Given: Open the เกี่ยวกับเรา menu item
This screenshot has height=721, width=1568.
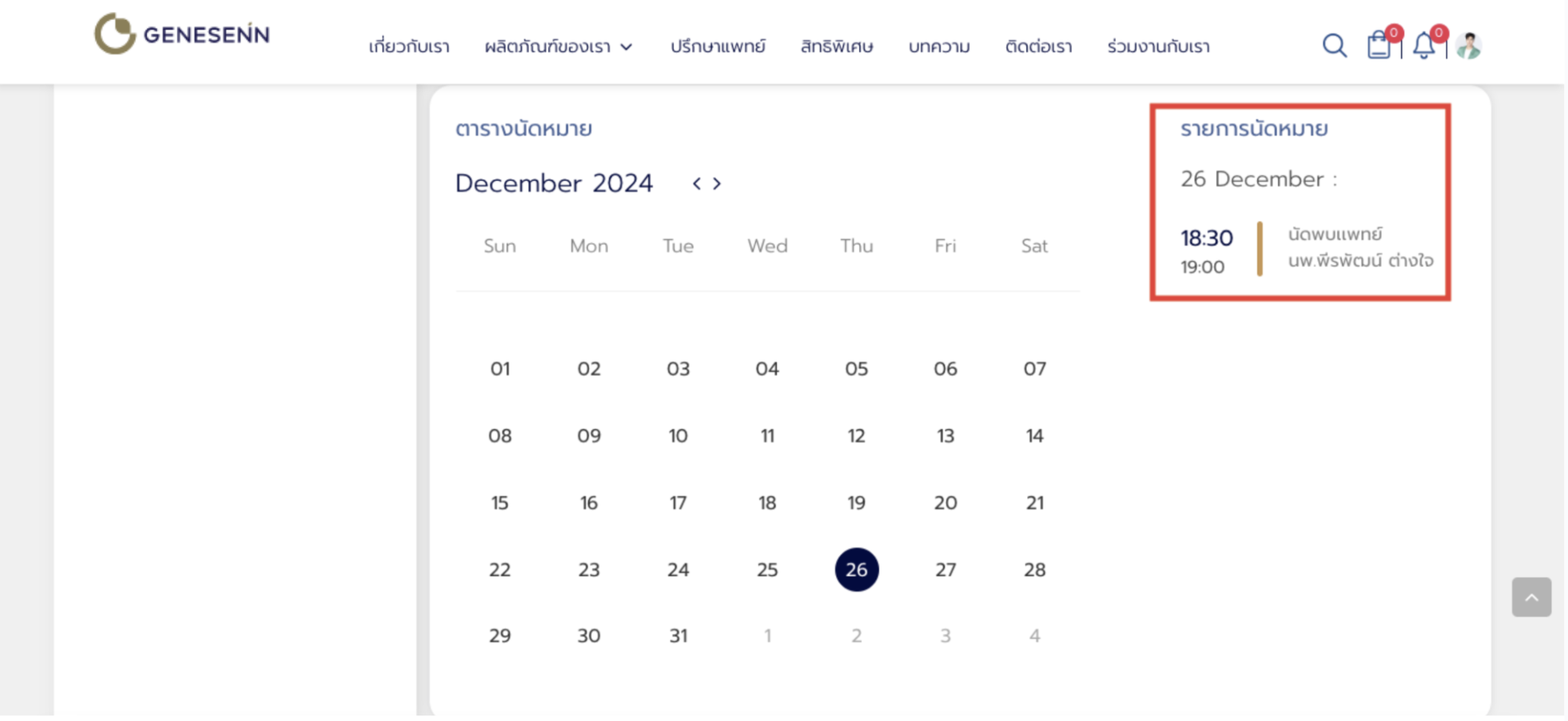Looking at the screenshot, I should (x=409, y=47).
